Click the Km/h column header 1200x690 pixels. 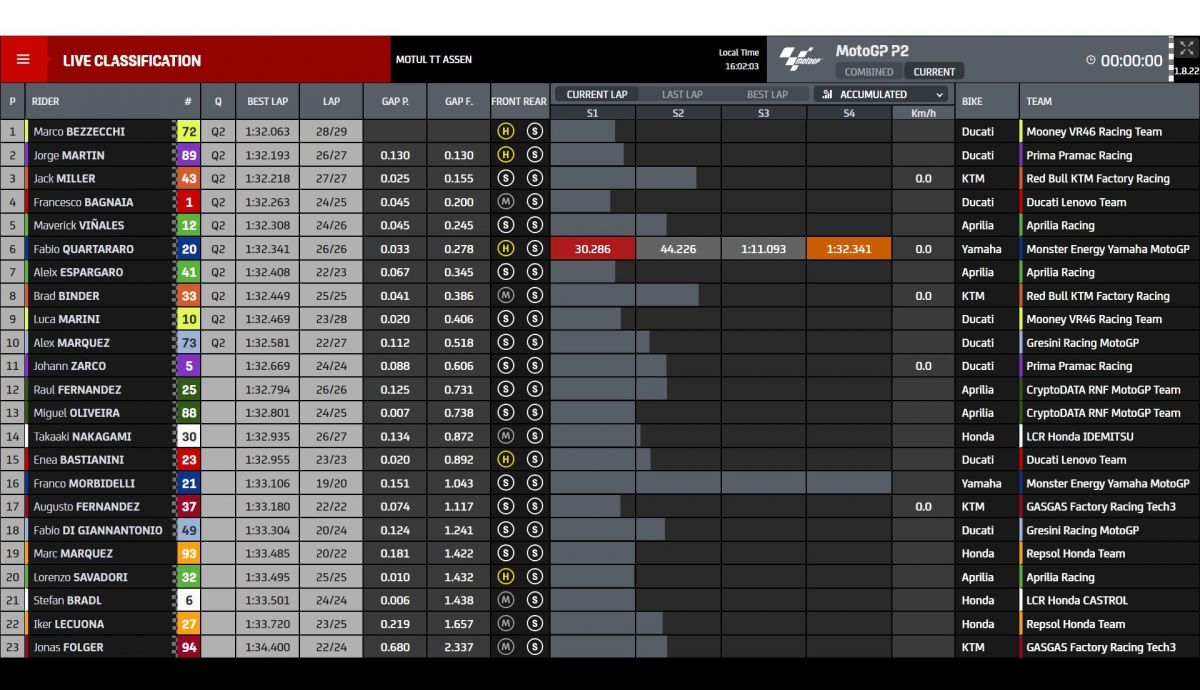pos(923,113)
